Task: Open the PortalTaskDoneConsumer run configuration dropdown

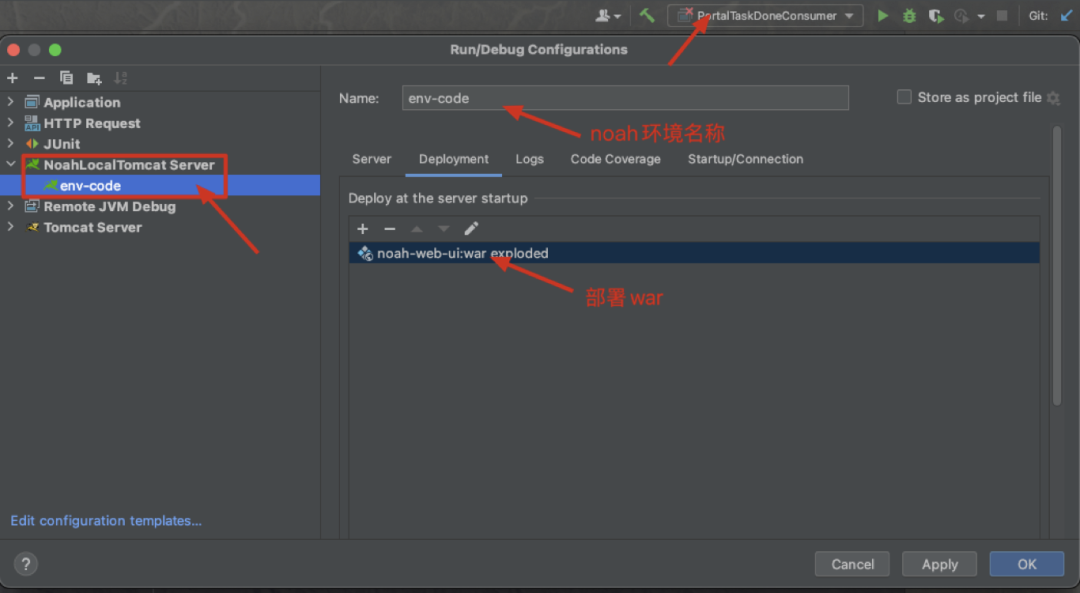Action: pos(765,15)
